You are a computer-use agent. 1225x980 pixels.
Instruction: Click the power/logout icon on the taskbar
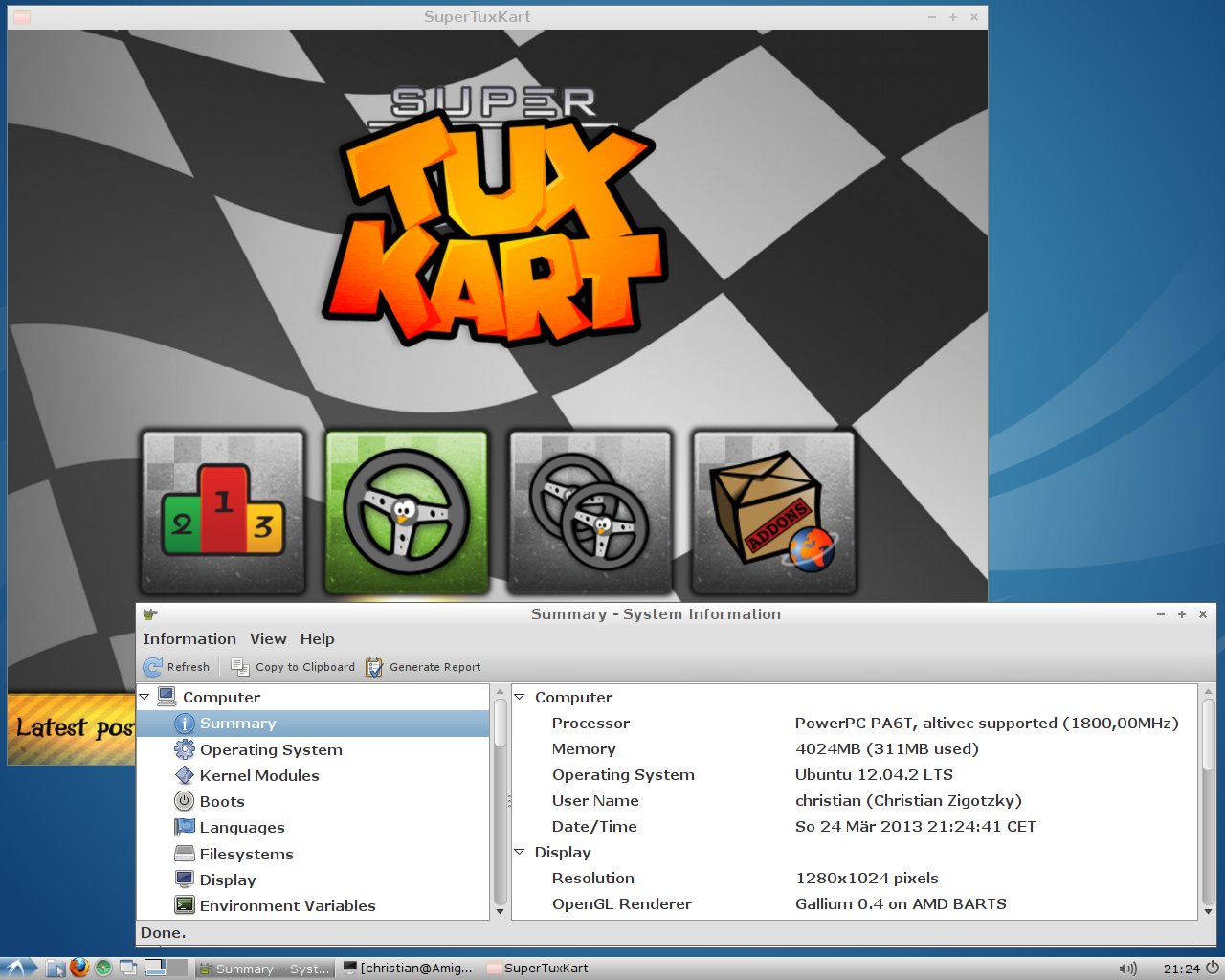tap(1212, 968)
